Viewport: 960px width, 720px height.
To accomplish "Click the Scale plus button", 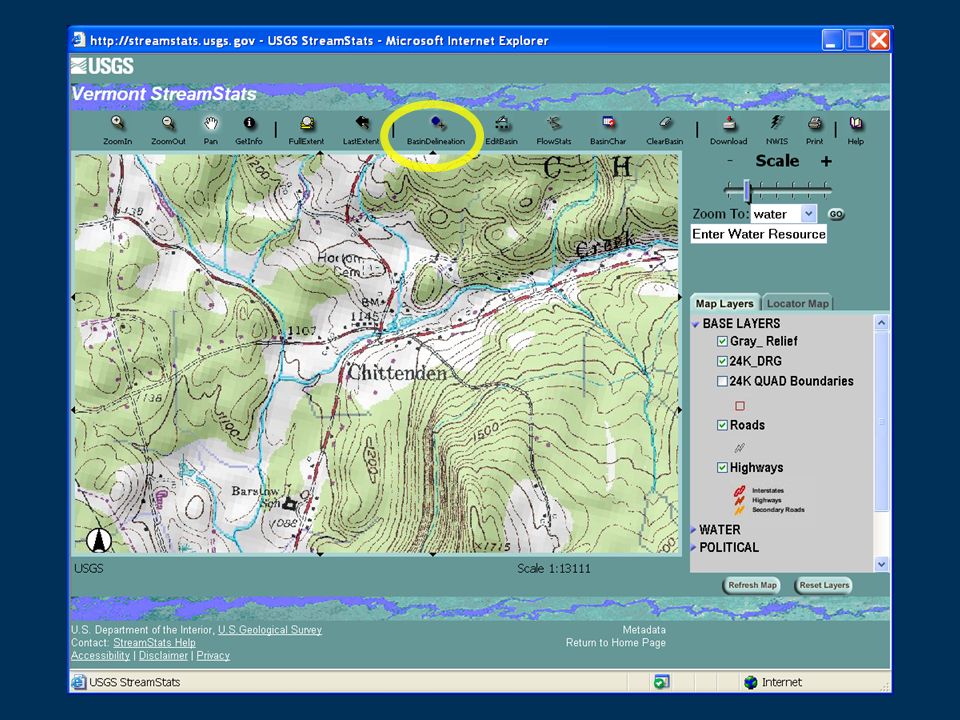I will [x=826, y=161].
